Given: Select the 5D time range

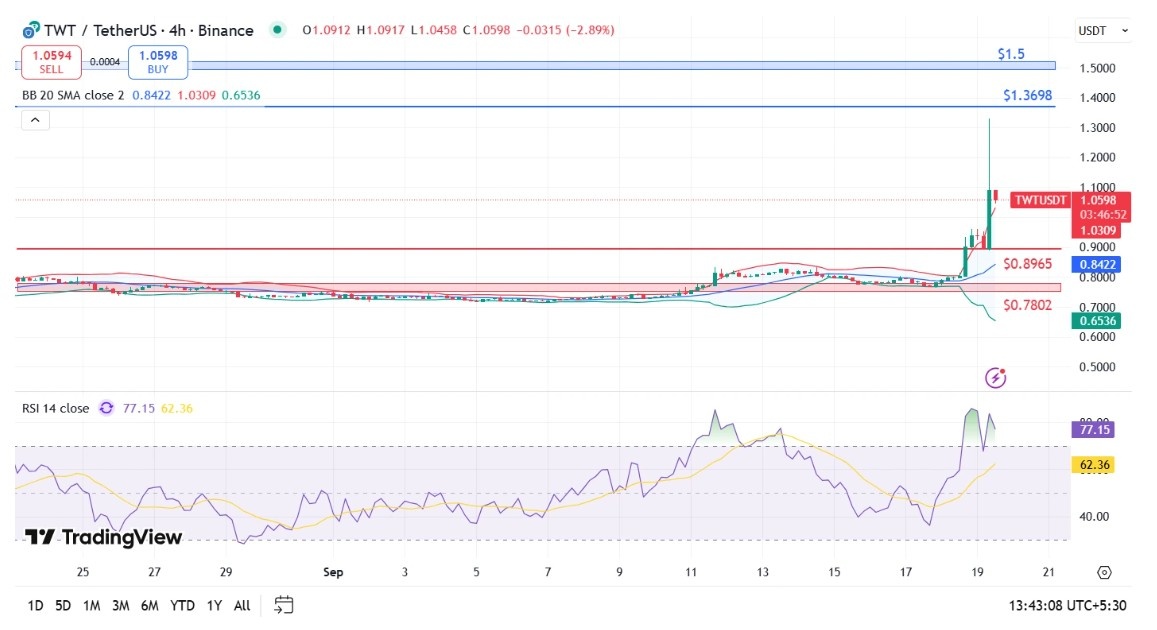Looking at the screenshot, I should 63,606.
